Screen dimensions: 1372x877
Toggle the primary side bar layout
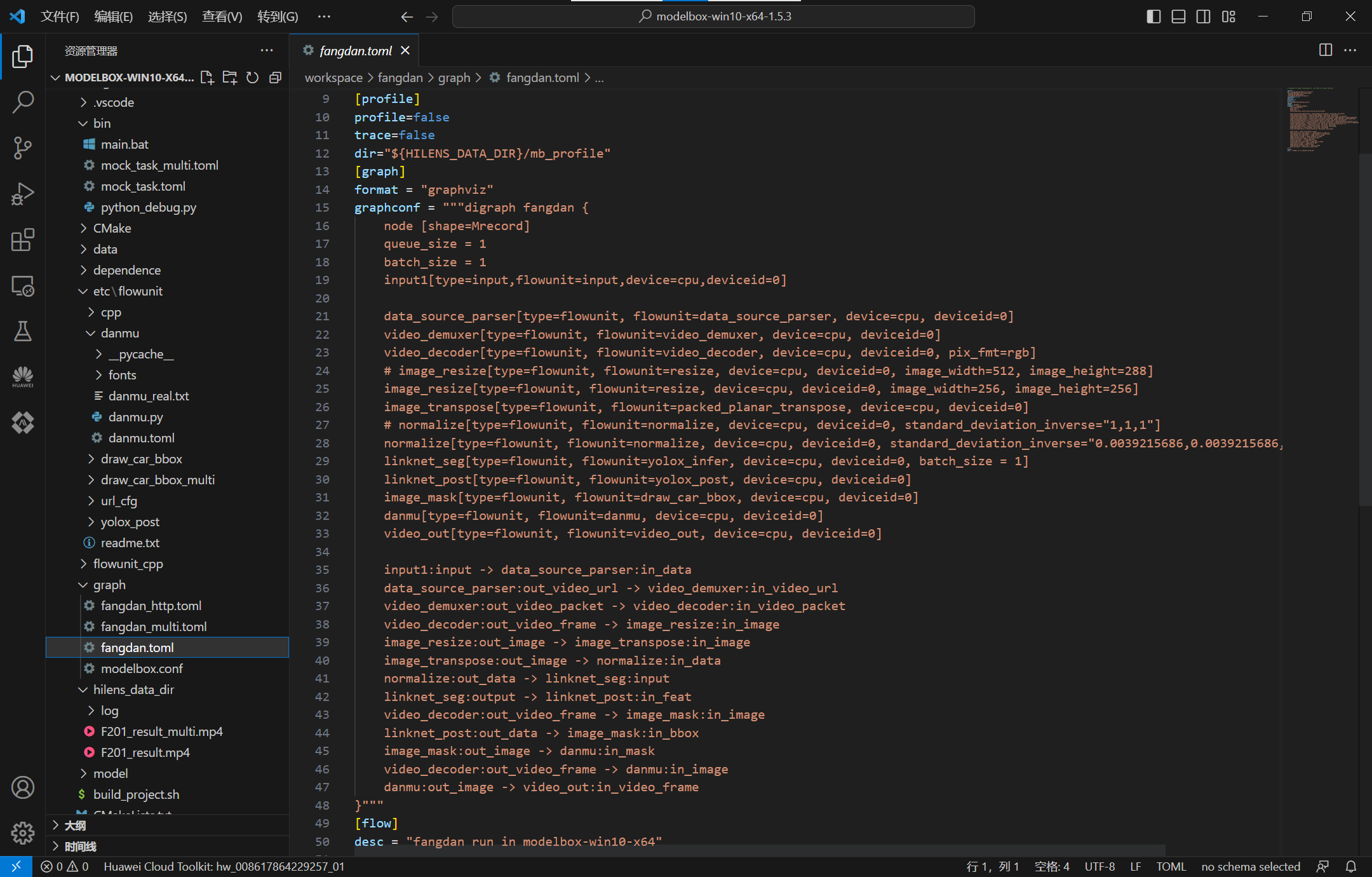coord(1153,17)
